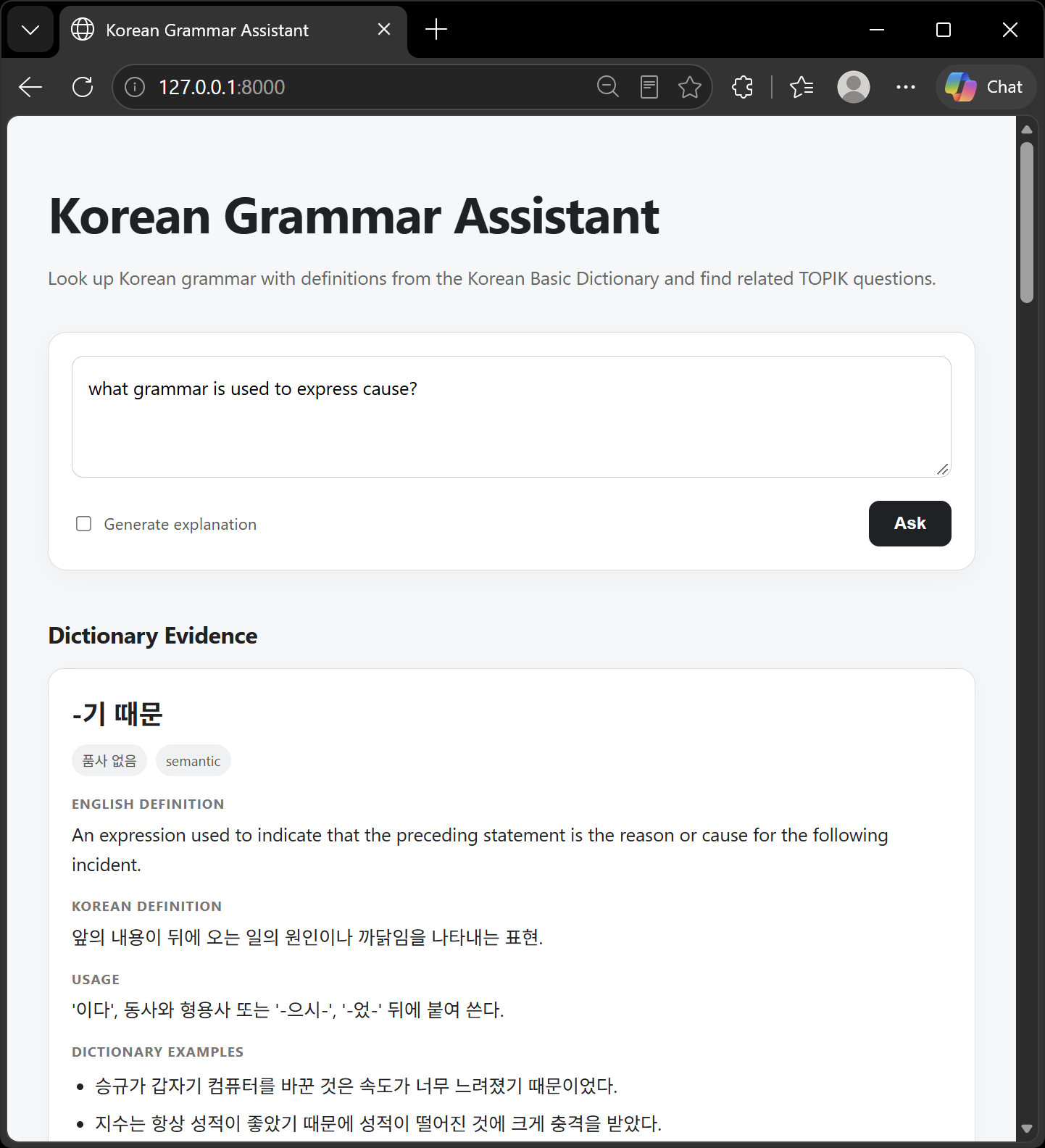
Task: Maximize the browser window
Action: [x=944, y=30]
